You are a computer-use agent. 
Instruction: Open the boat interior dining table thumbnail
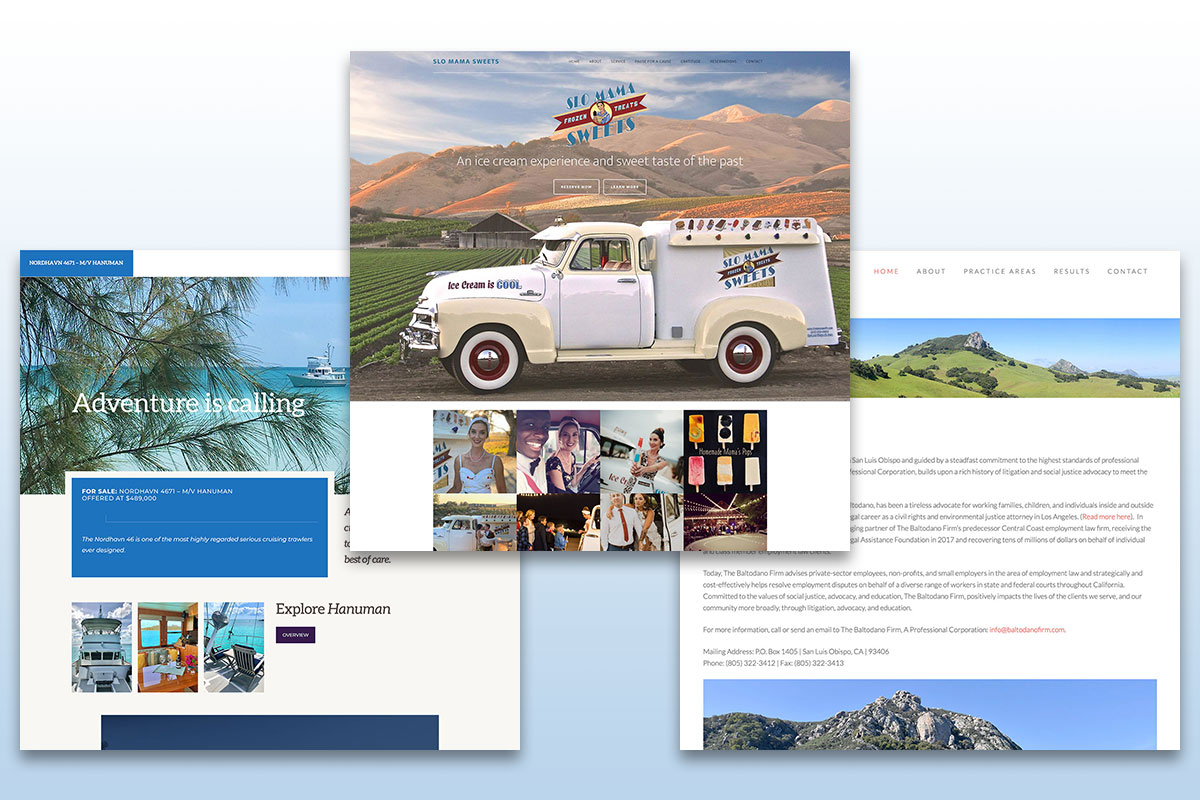[168, 647]
